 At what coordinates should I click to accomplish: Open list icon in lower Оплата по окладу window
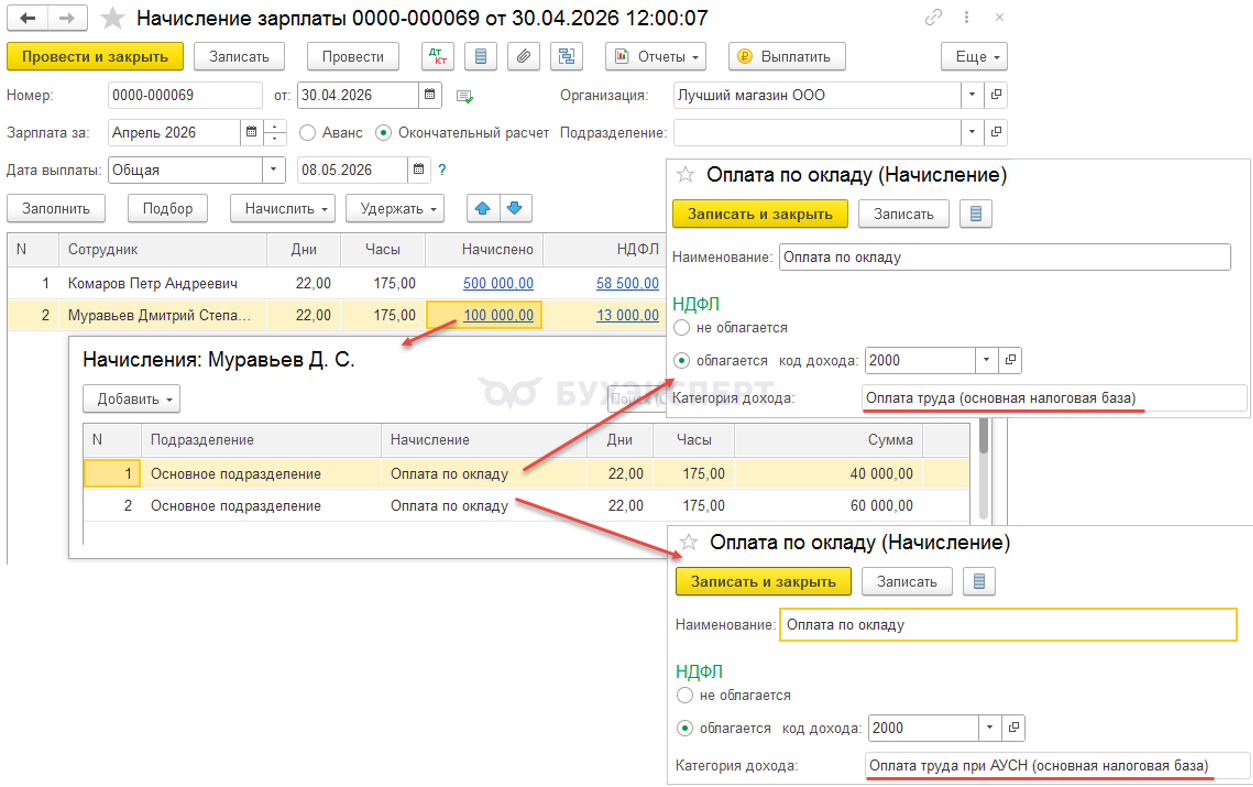tap(979, 581)
